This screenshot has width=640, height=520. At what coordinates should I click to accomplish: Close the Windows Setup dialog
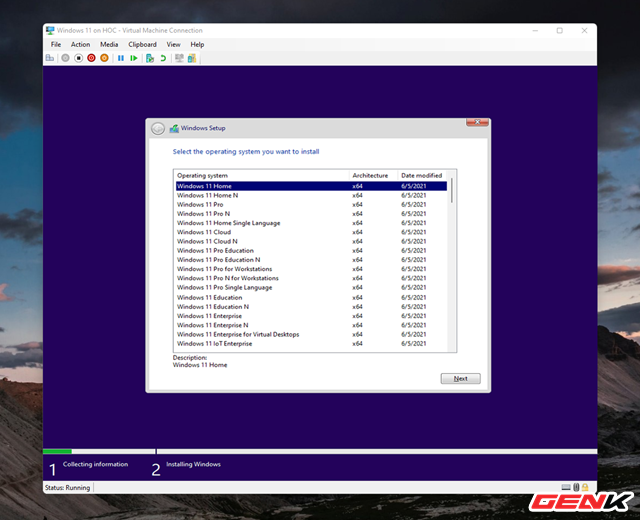[x=477, y=122]
